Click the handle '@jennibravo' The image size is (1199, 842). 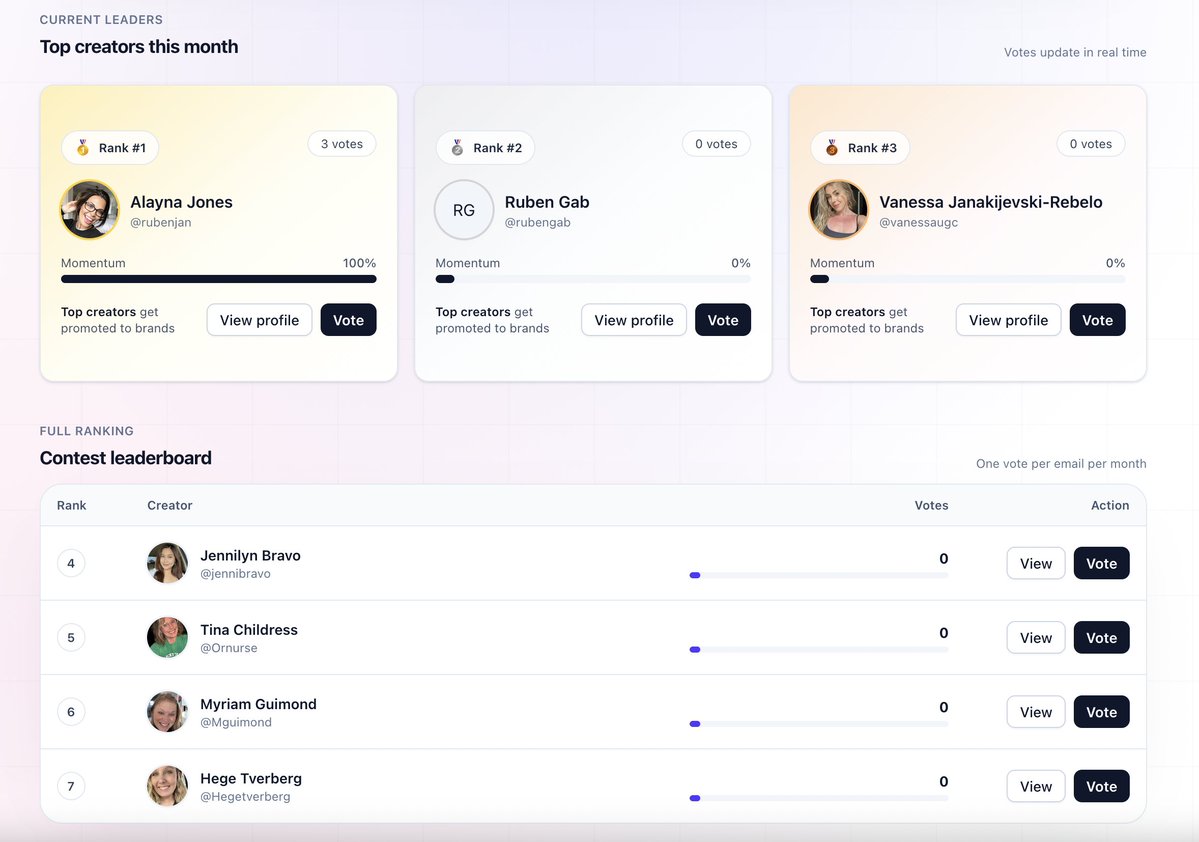(236, 574)
